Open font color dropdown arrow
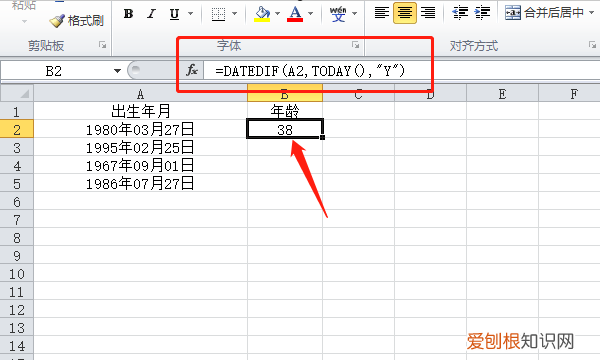The height and width of the screenshot is (360, 600). click(310, 14)
